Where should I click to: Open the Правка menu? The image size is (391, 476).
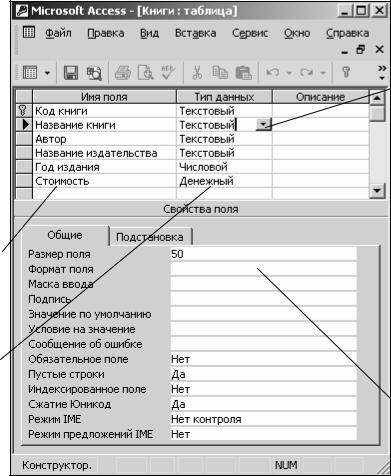coord(106,33)
